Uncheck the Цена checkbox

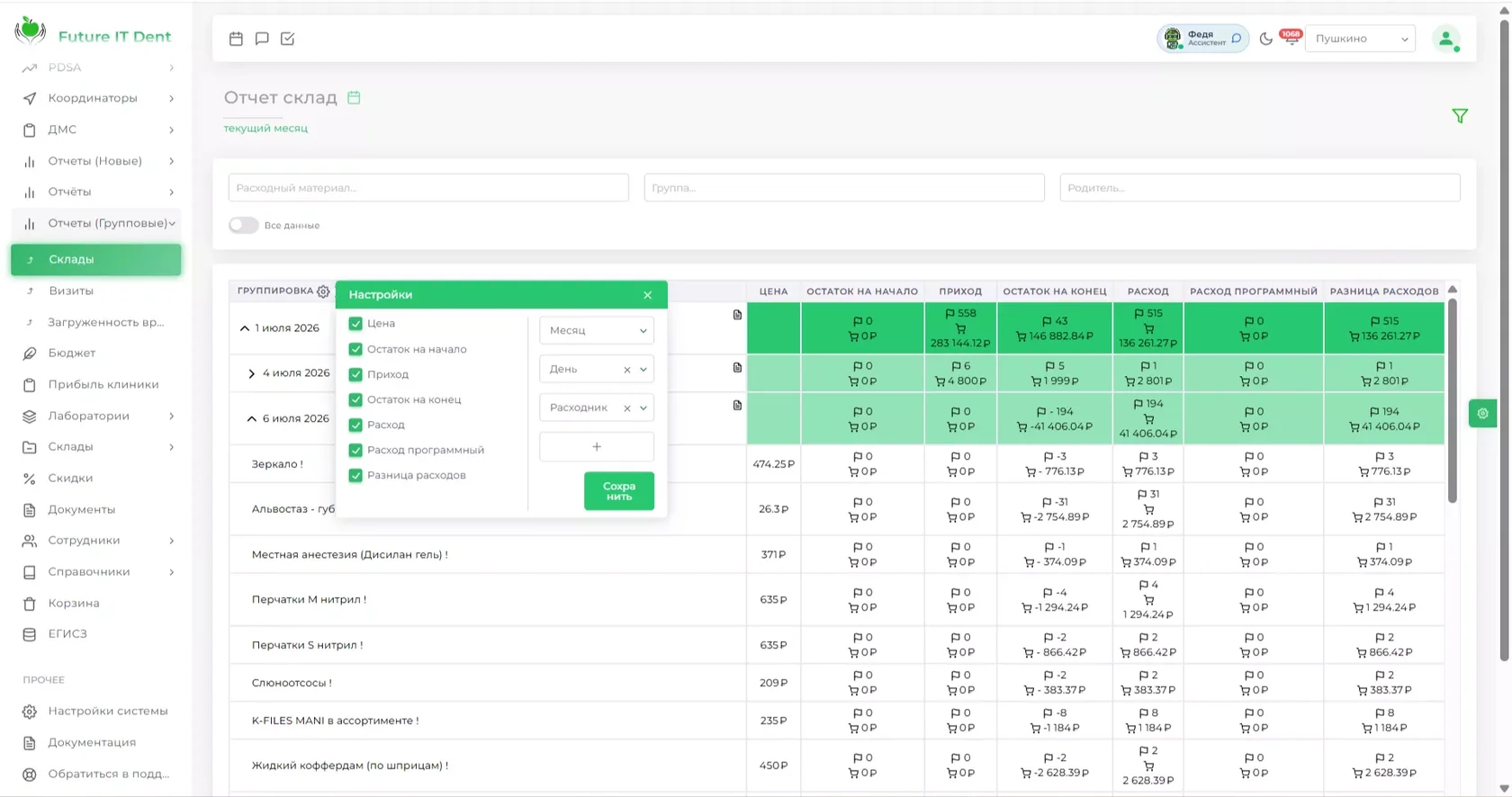tap(355, 324)
